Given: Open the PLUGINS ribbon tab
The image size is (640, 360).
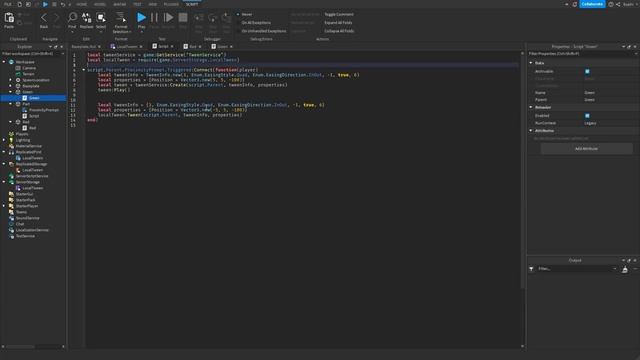Looking at the screenshot, I should (x=171, y=4).
